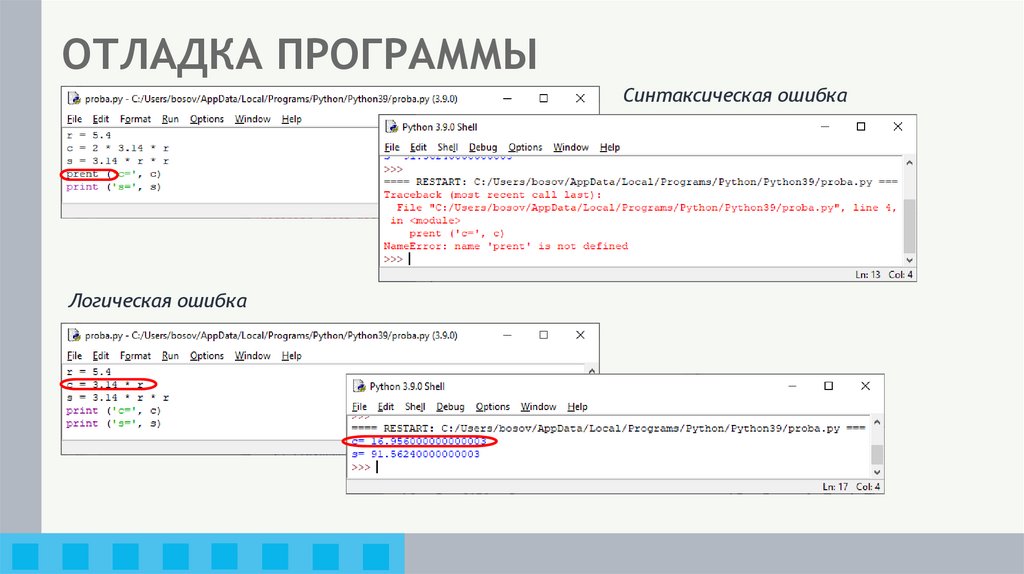
Task: Open Window menu in top proba.py editor
Action: pos(252,119)
